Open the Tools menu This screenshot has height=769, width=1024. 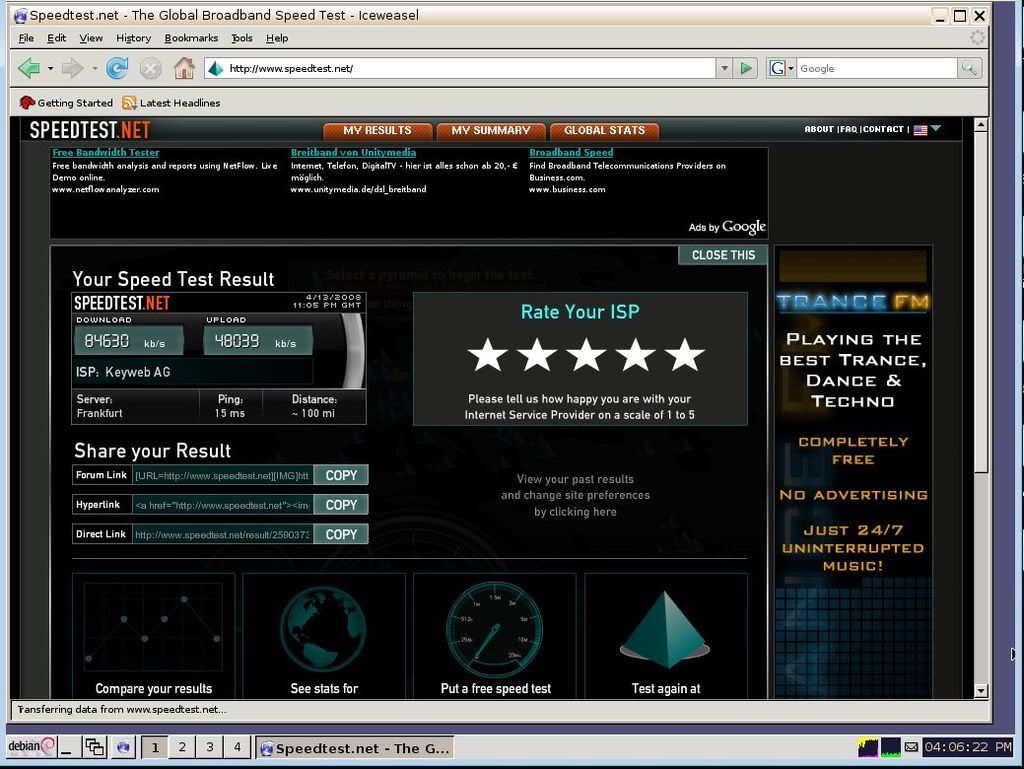(x=242, y=38)
